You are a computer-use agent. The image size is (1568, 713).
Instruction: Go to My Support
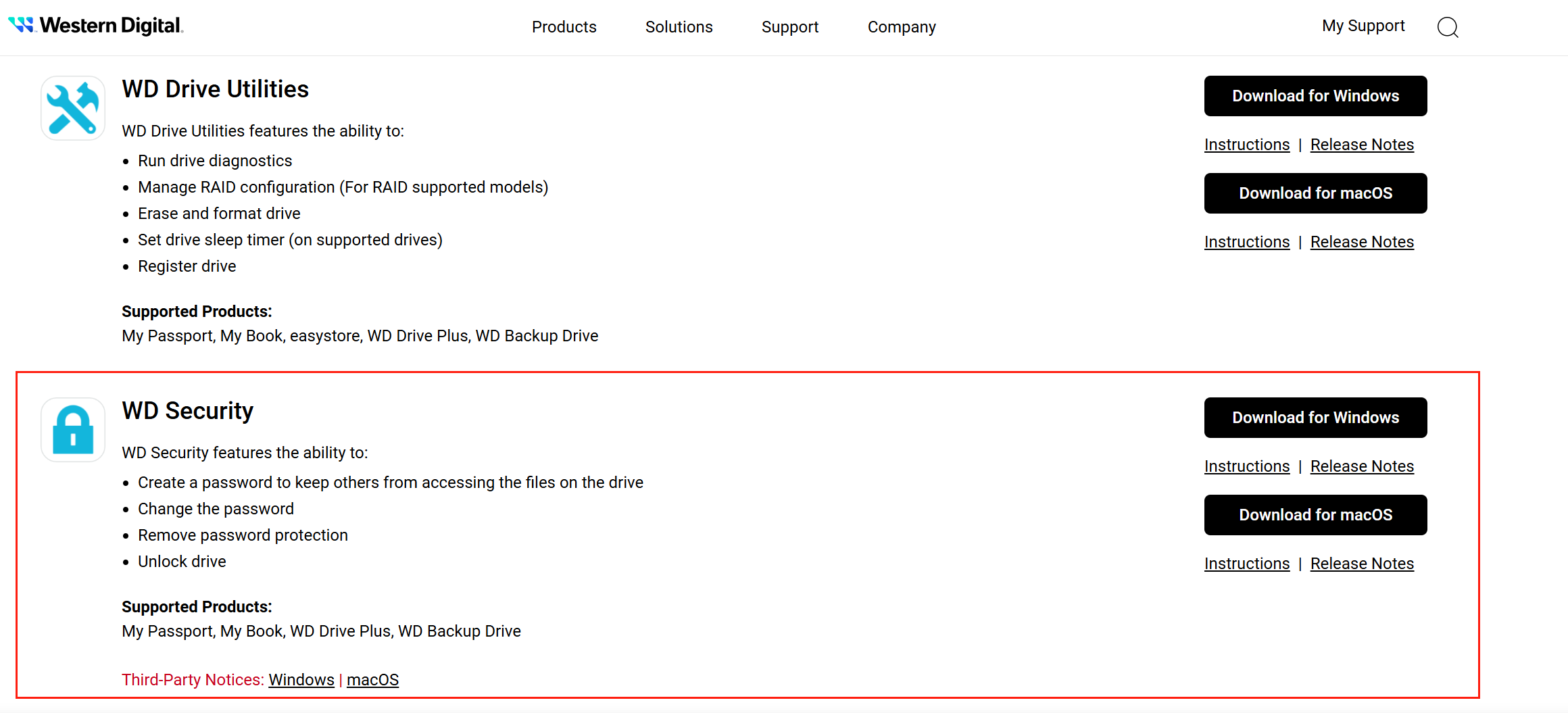[1363, 26]
